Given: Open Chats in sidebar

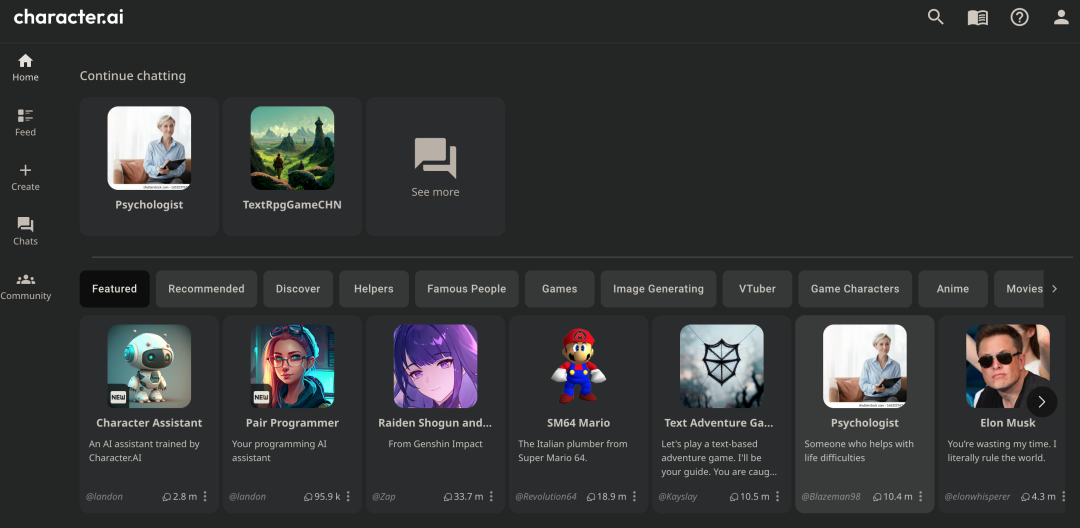Looking at the screenshot, I should [x=25, y=231].
